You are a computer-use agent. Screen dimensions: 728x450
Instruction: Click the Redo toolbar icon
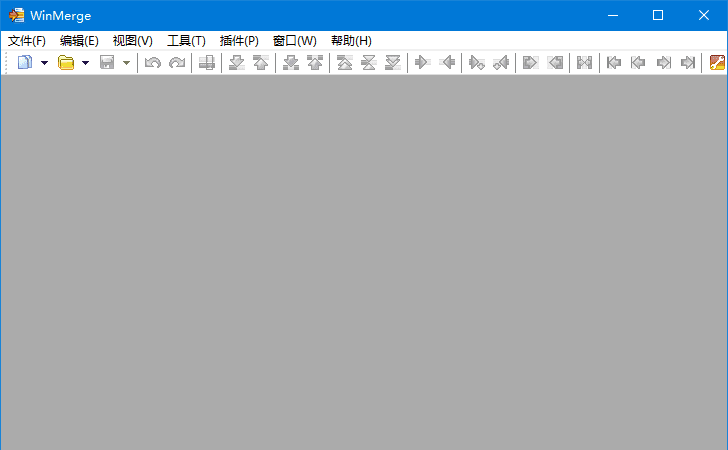[x=177, y=62]
